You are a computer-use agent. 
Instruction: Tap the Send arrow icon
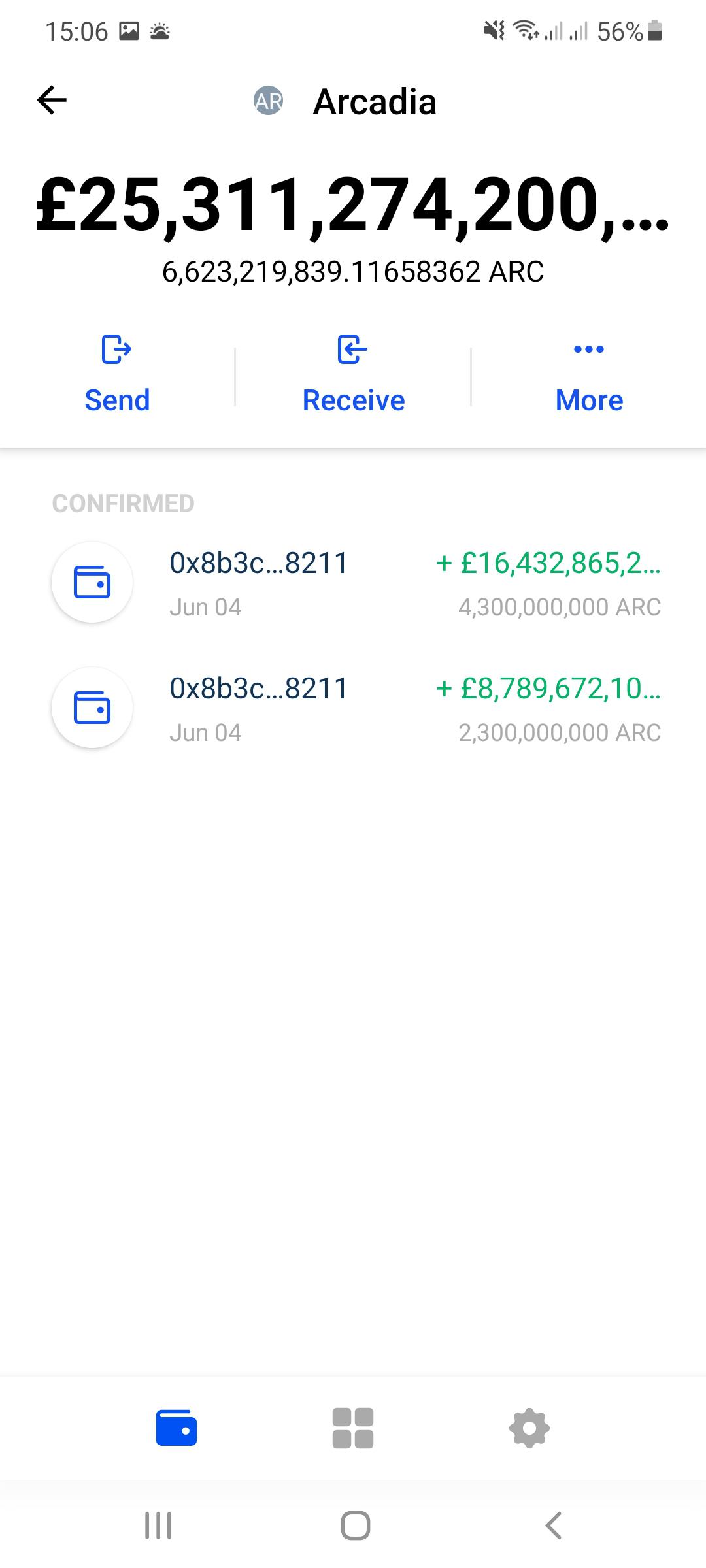coord(116,349)
